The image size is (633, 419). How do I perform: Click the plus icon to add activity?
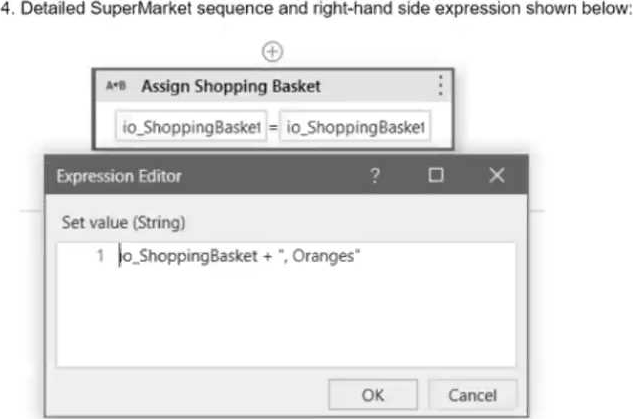click(x=272, y=52)
